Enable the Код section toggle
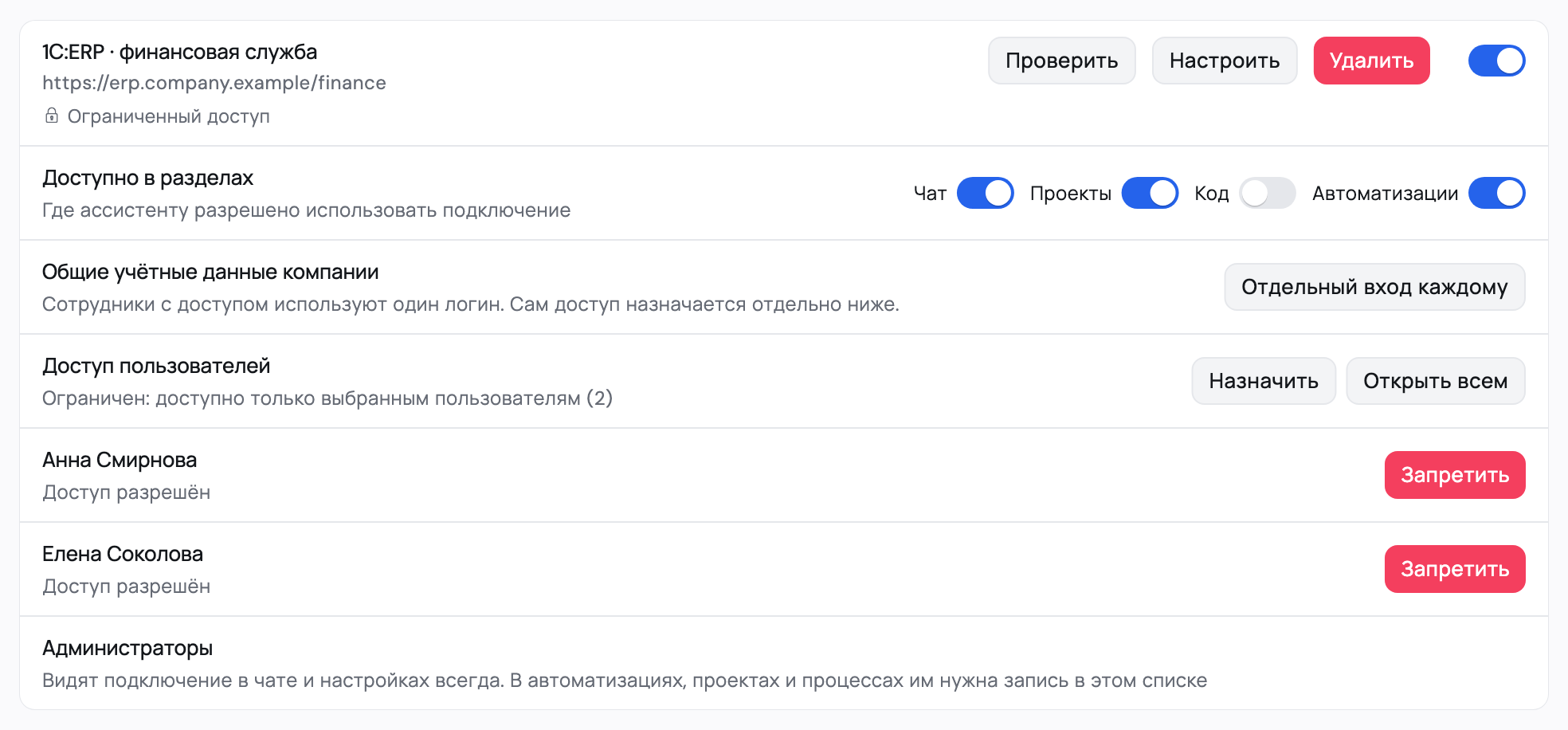Image resolution: width=1568 pixels, height=730 pixels. click(1268, 193)
